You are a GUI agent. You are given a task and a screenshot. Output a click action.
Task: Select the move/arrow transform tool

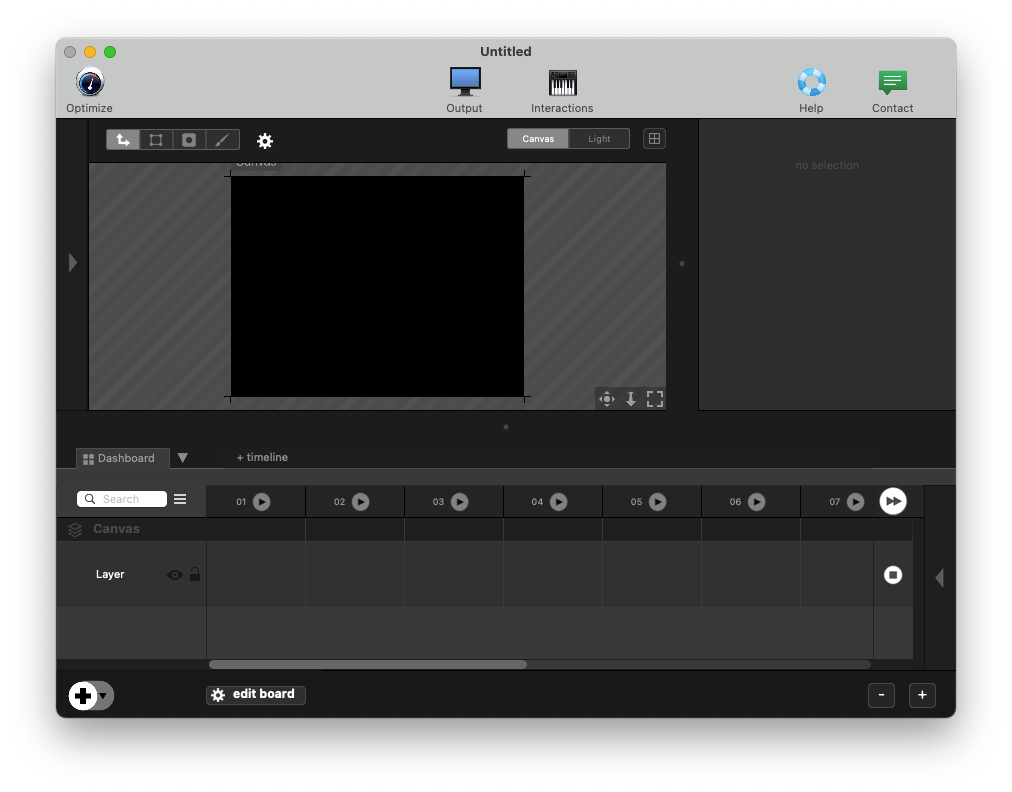[123, 139]
